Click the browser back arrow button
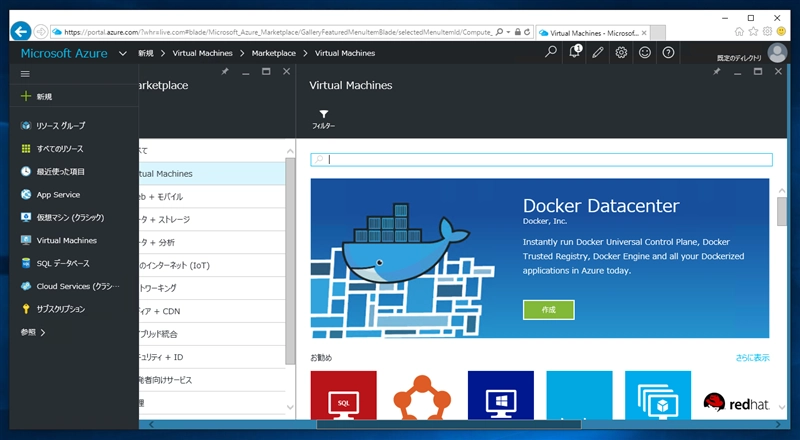The width and height of the screenshot is (800, 440). point(21,32)
